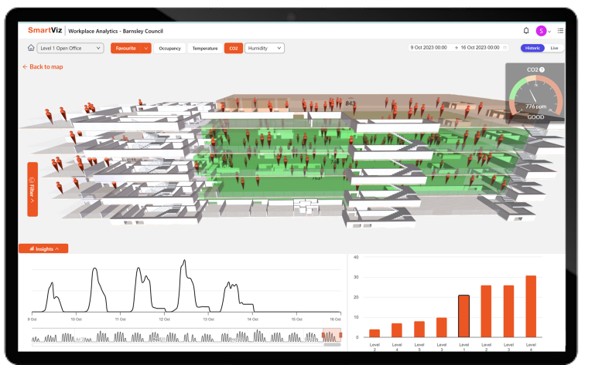Viewport: 595px width, 365px height.
Task: Select the tallest bar in the chart
Action: point(530,307)
